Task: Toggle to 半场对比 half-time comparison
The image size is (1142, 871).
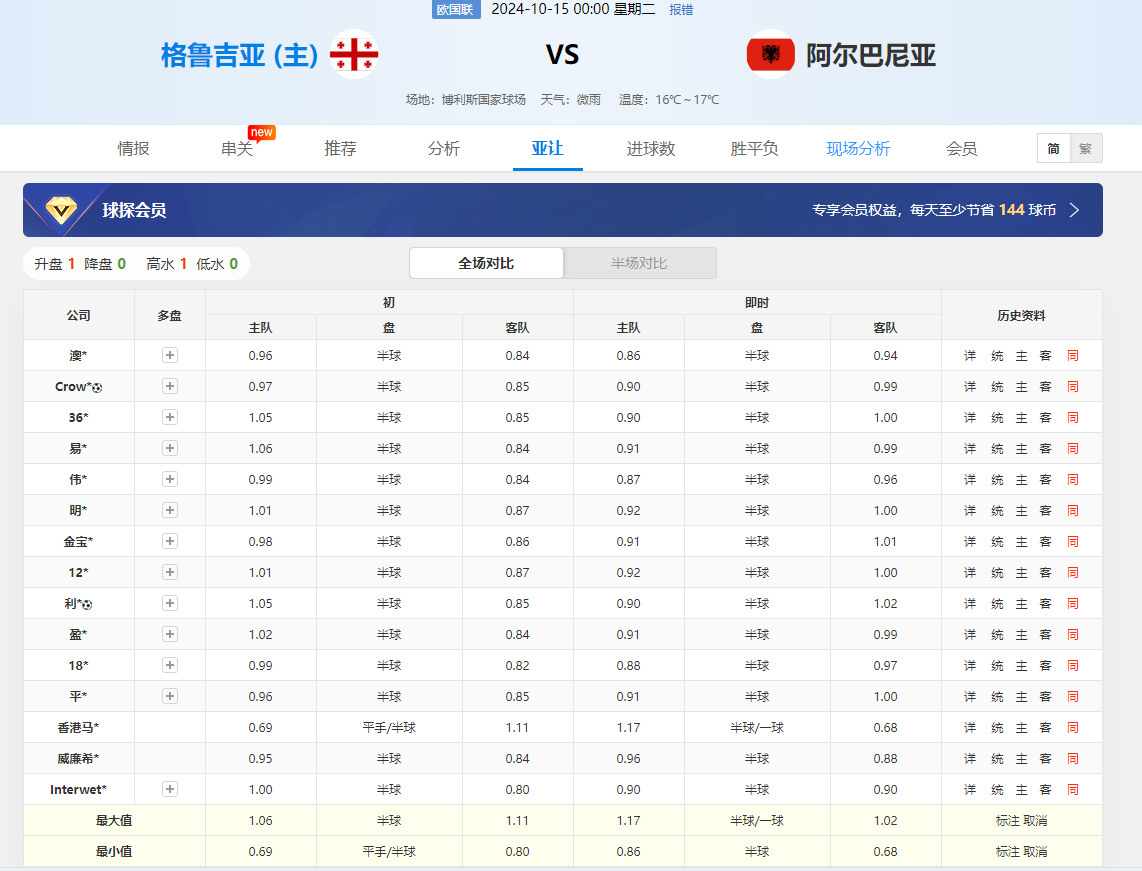Action: pos(639,263)
